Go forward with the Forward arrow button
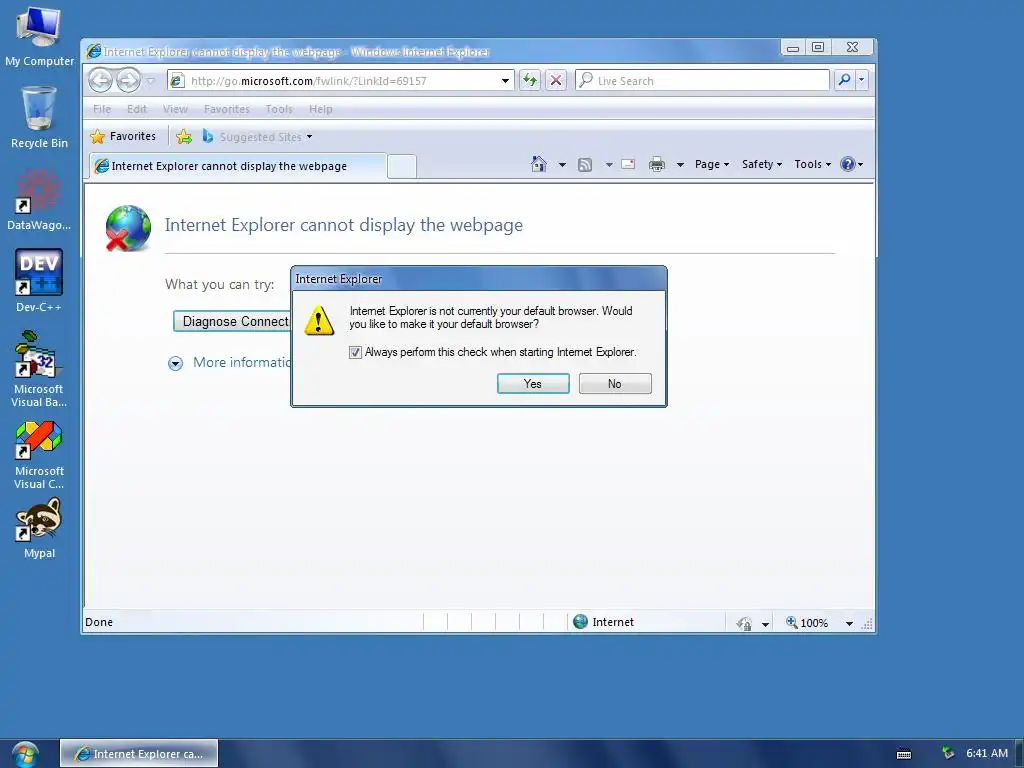1024x768 pixels. [129, 80]
